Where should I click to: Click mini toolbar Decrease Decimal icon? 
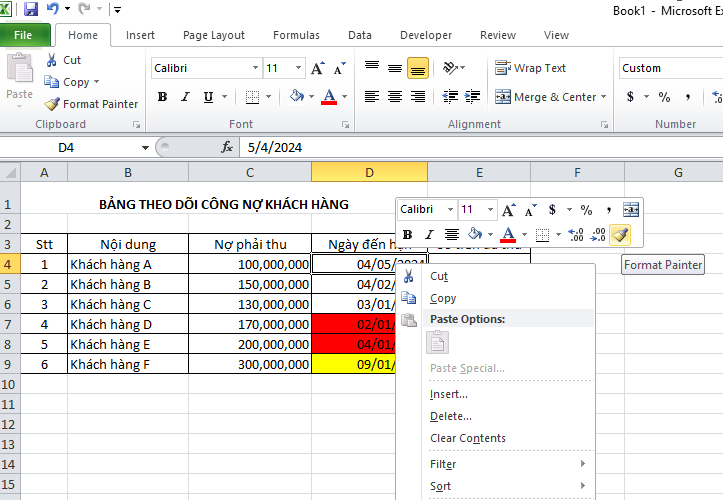coord(598,235)
